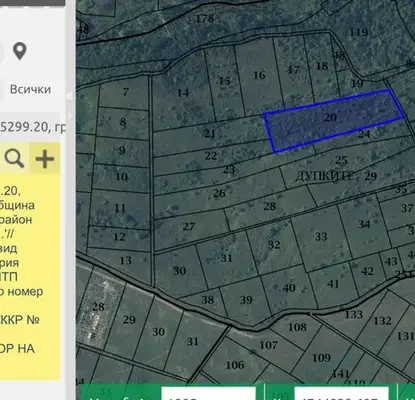Click parcel 178 at top of map
This screenshot has width=415, height=400.
pyautogui.click(x=205, y=18)
